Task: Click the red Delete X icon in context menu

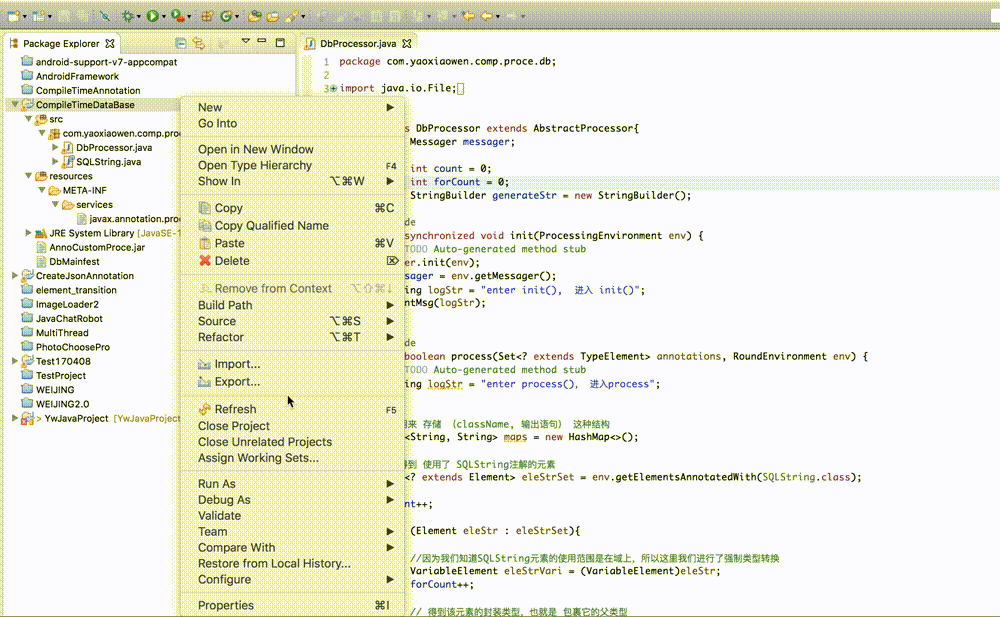Action: 205,260
